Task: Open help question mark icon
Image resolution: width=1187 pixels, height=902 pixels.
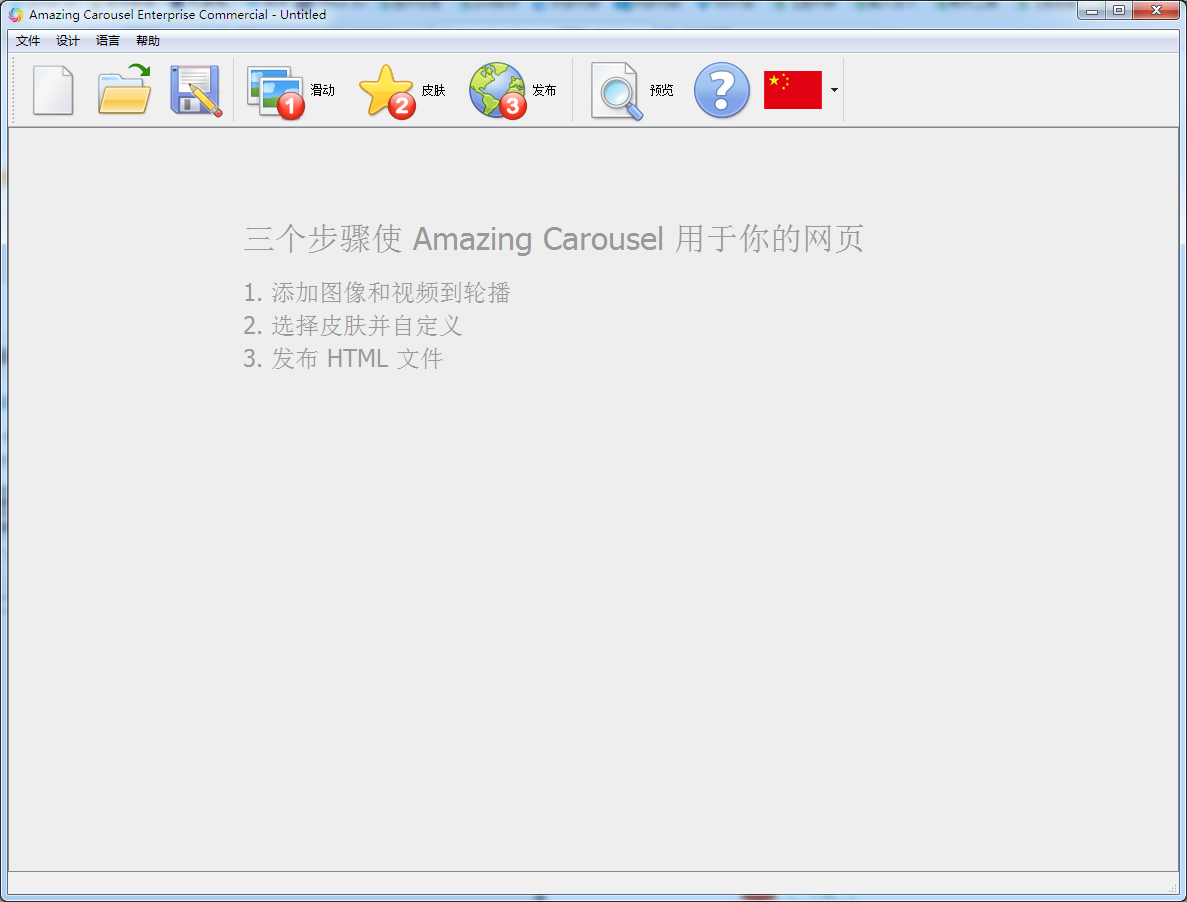Action: tap(721, 90)
